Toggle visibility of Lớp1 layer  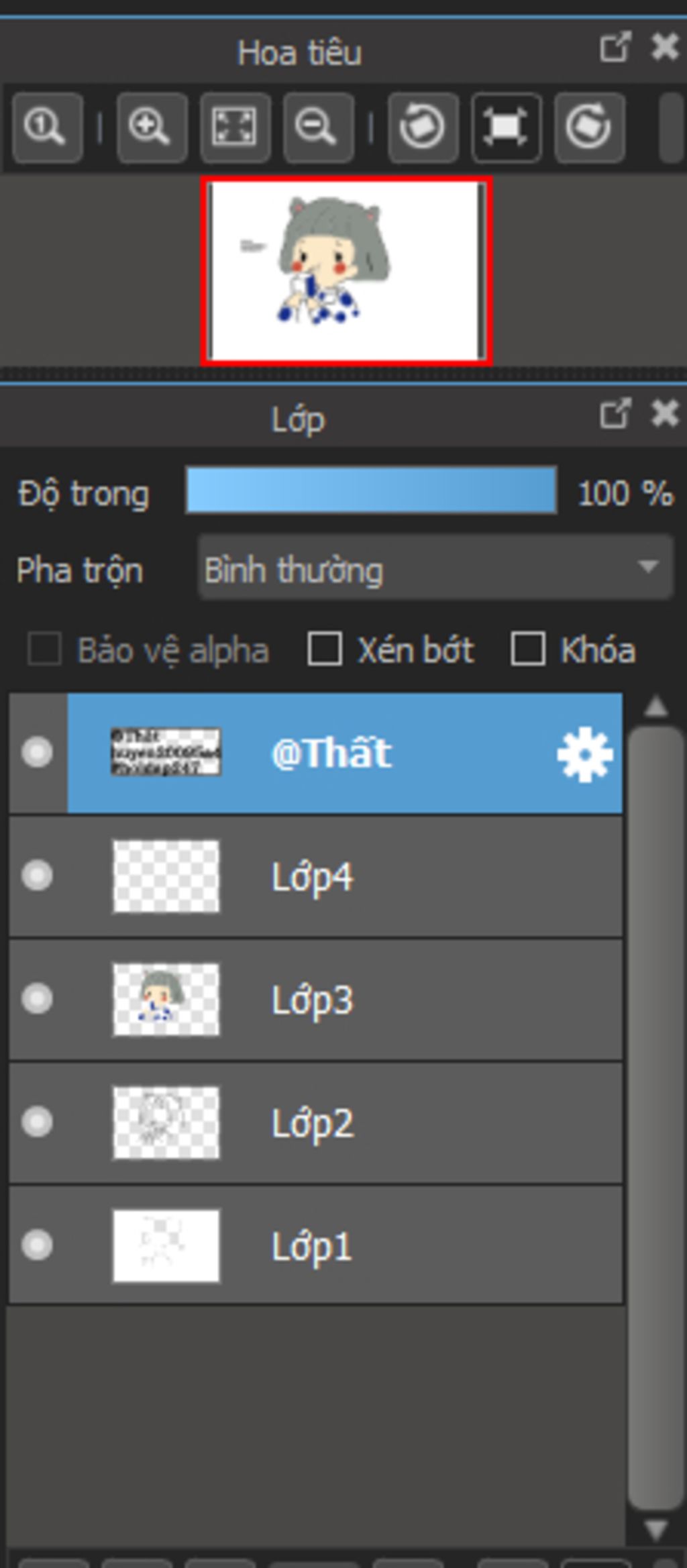pyautogui.click(x=37, y=1245)
